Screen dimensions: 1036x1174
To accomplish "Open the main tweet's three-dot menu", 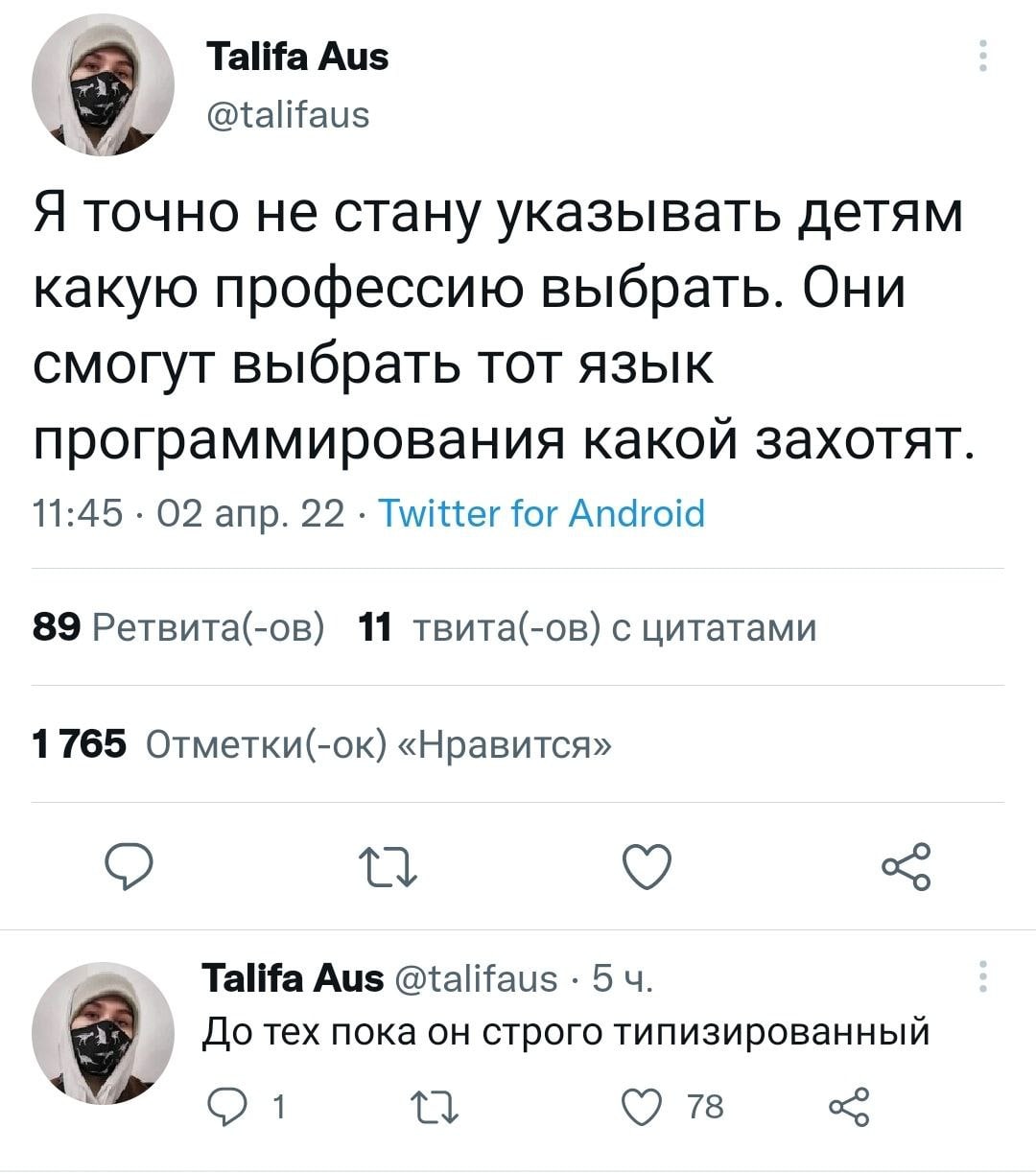I will (x=981, y=57).
